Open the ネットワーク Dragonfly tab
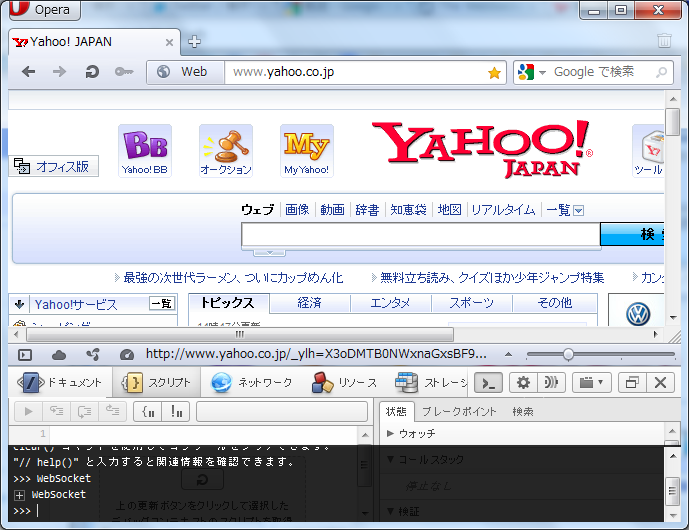Image resolution: width=689 pixels, height=530 pixels. coord(252,383)
